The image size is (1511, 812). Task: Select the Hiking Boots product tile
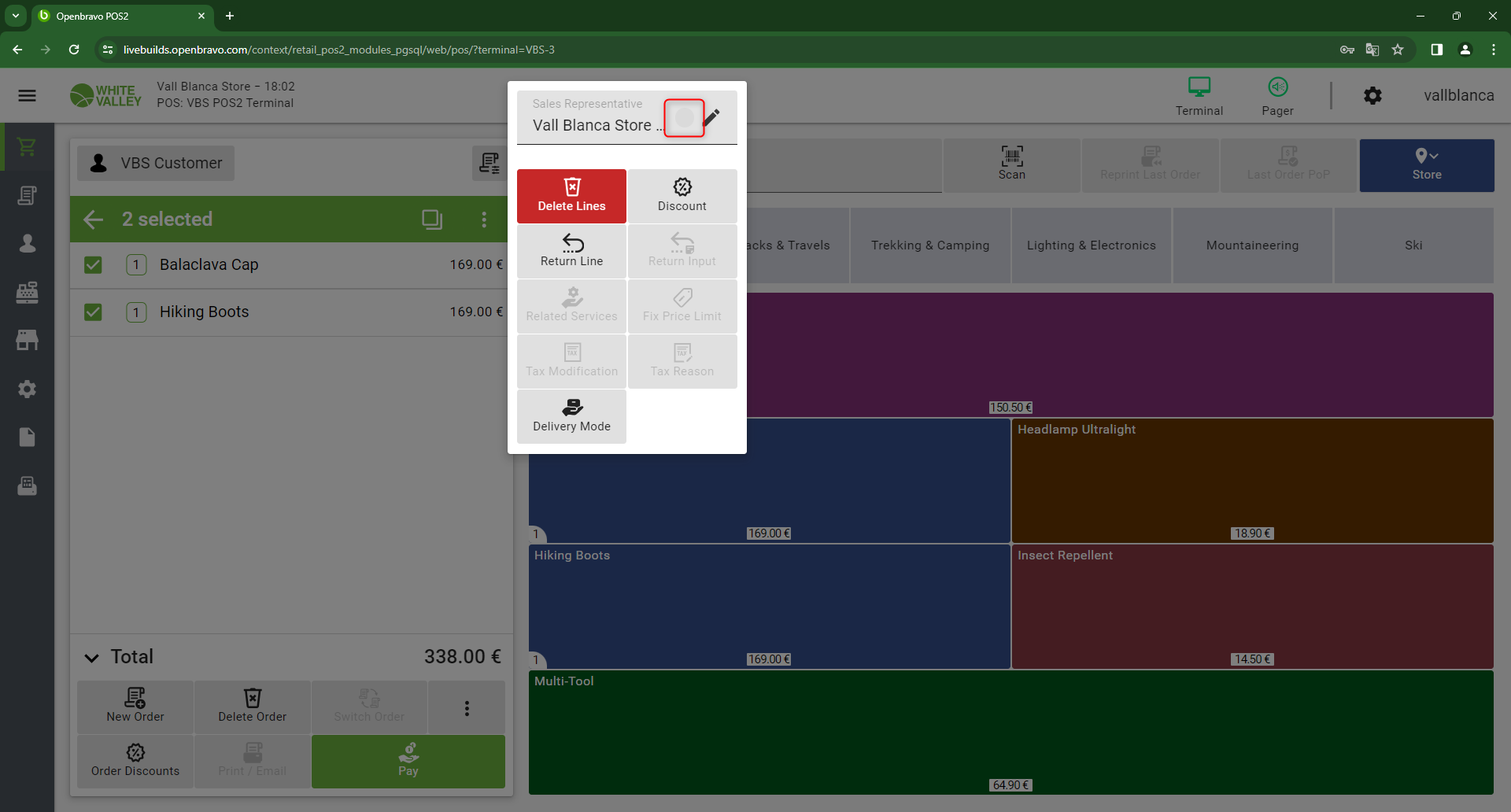[769, 606]
